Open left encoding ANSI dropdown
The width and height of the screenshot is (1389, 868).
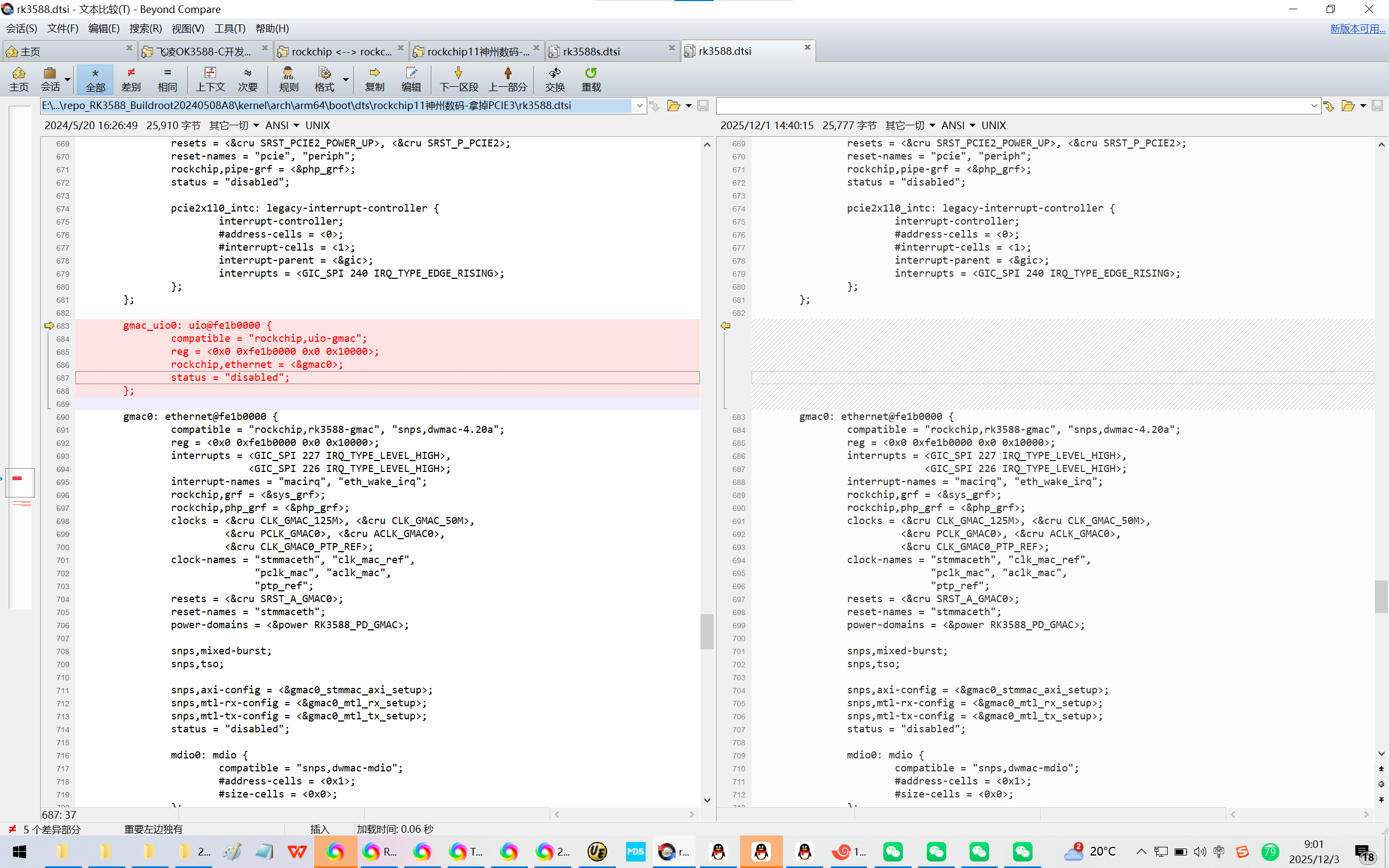click(282, 125)
